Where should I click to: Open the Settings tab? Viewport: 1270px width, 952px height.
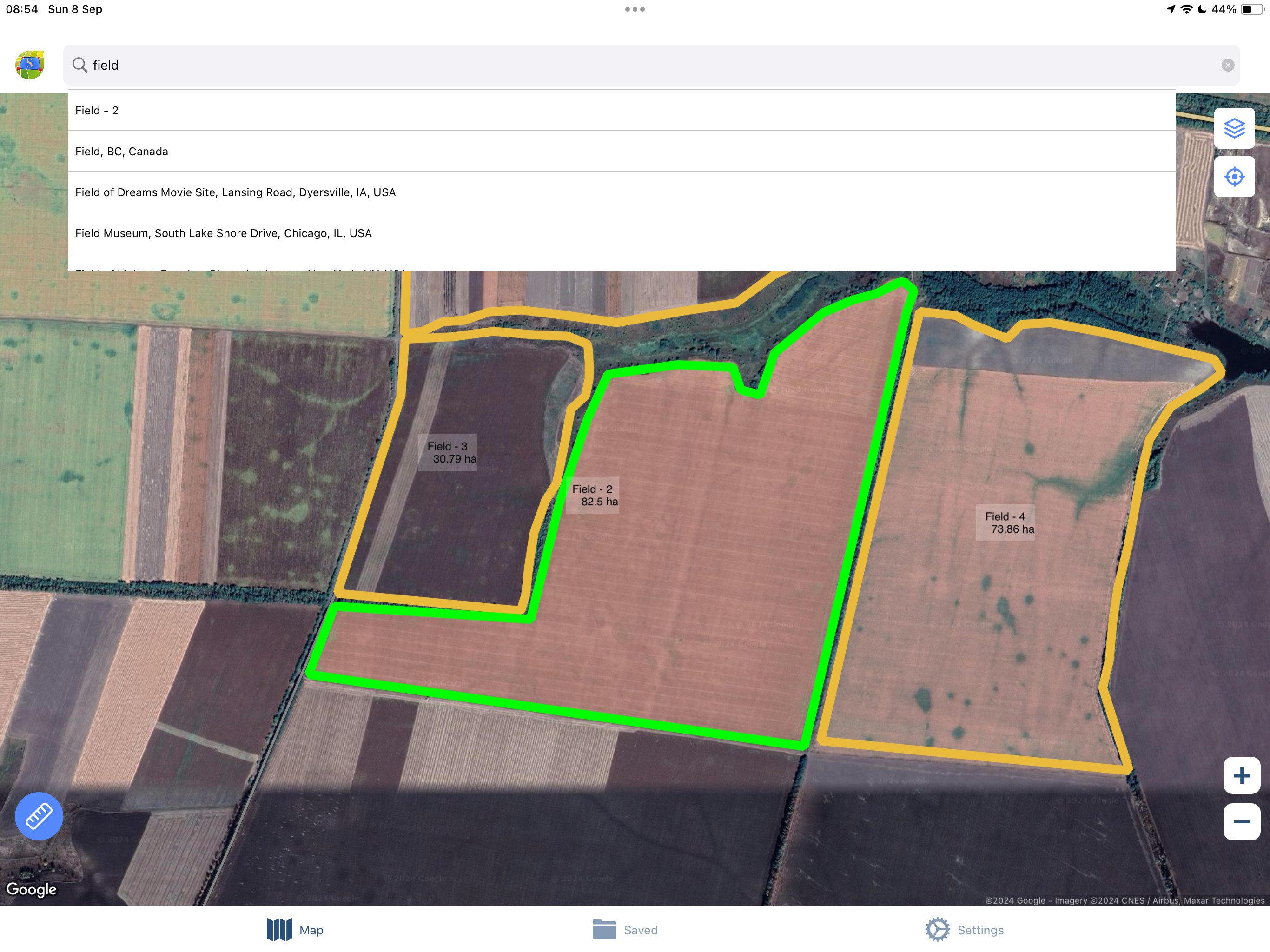pyautogui.click(x=964, y=930)
